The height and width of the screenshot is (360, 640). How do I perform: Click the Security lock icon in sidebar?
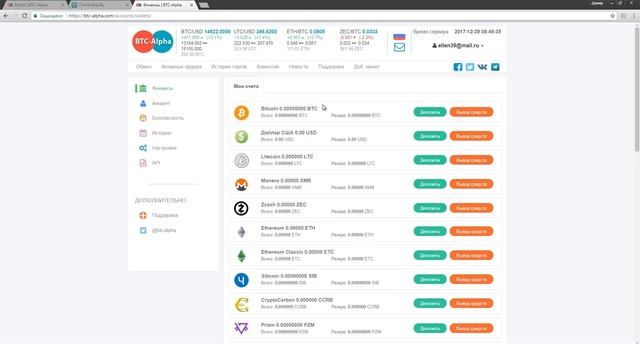click(143, 118)
